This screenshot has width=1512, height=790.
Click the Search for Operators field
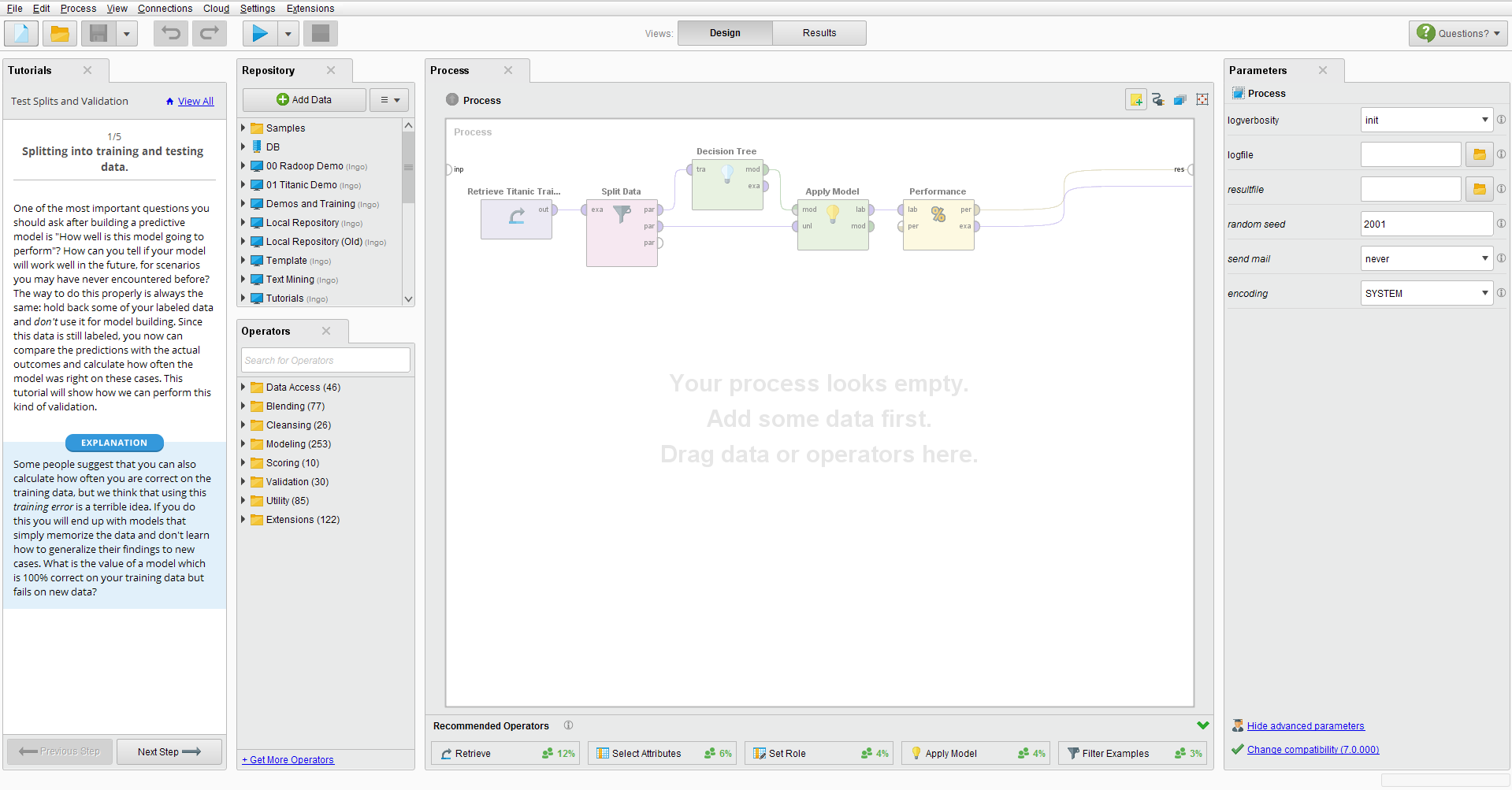(325, 361)
